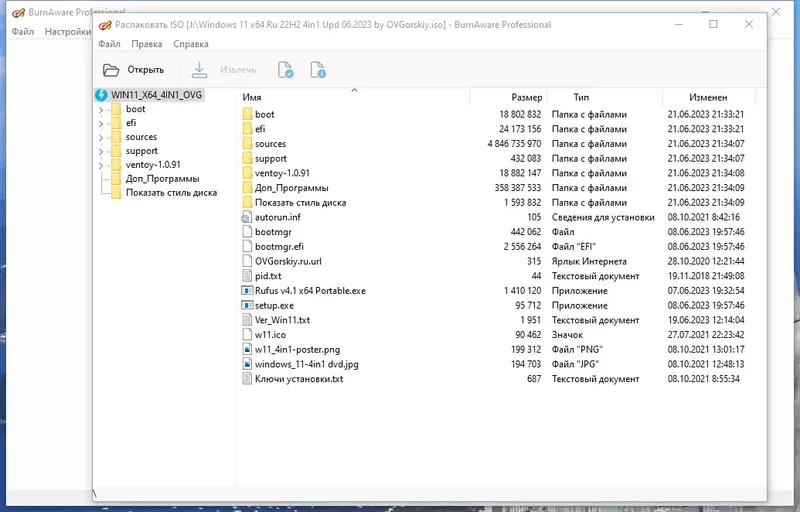Click the Extract download arrow icon
Image resolution: width=800 pixels, height=512 pixels.
coord(199,70)
